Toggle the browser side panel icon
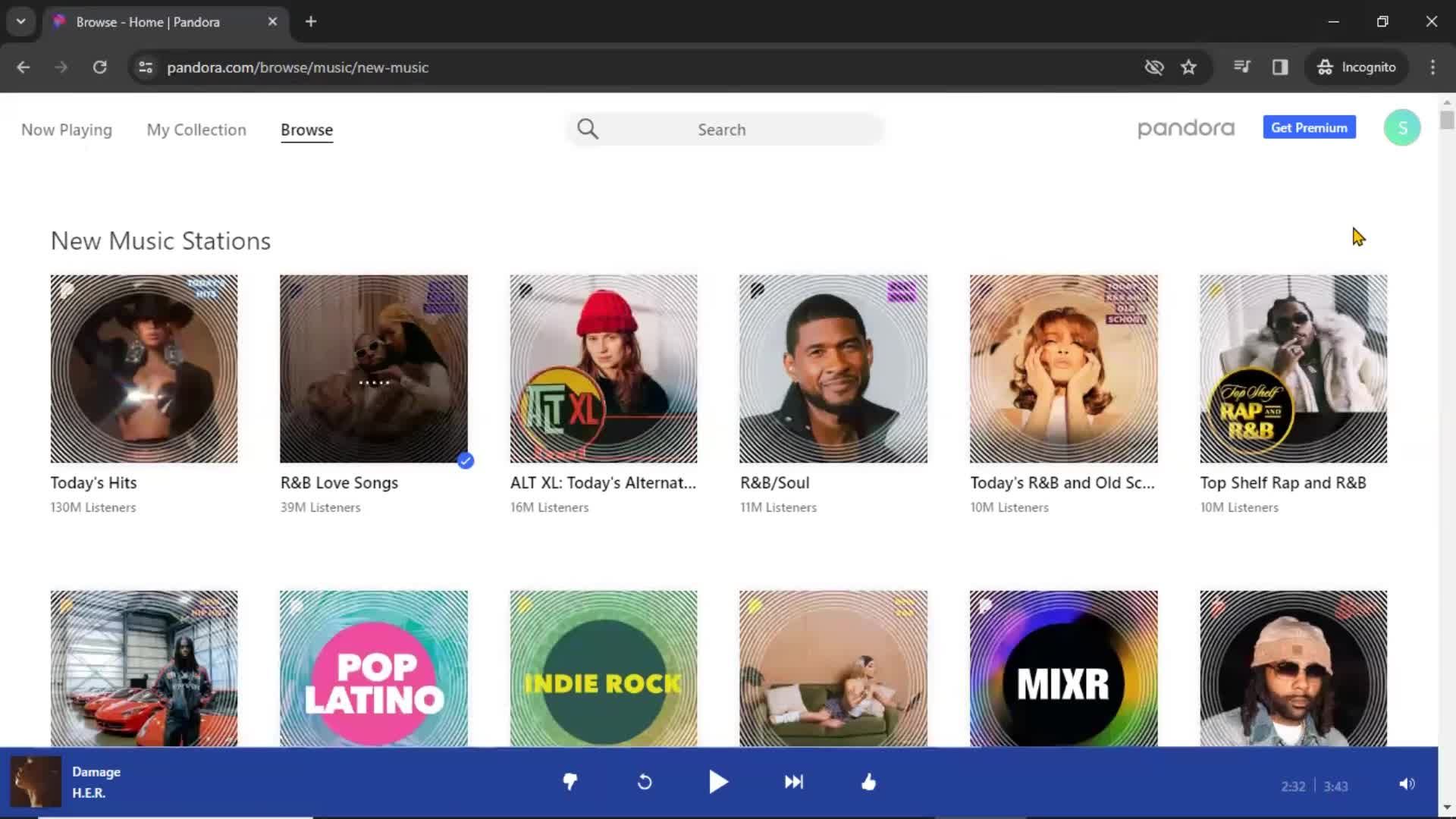1456x819 pixels. coord(1280,67)
